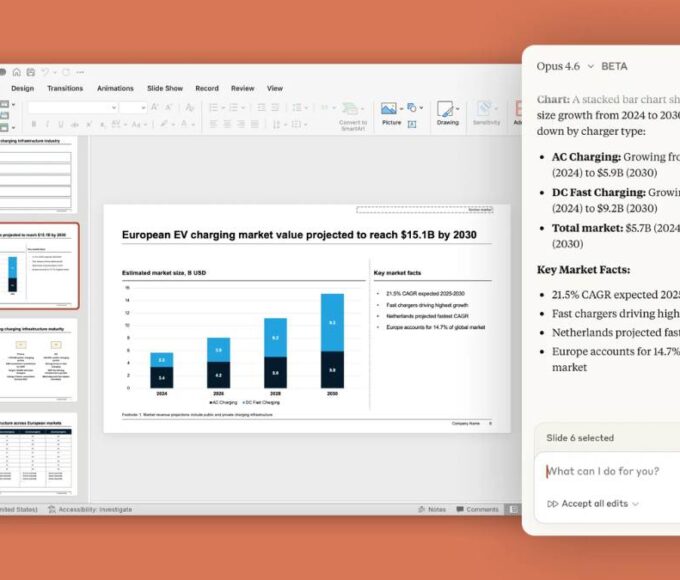Click the Drawing icon in ribbon
The width and height of the screenshot is (680, 580).
[445, 109]
